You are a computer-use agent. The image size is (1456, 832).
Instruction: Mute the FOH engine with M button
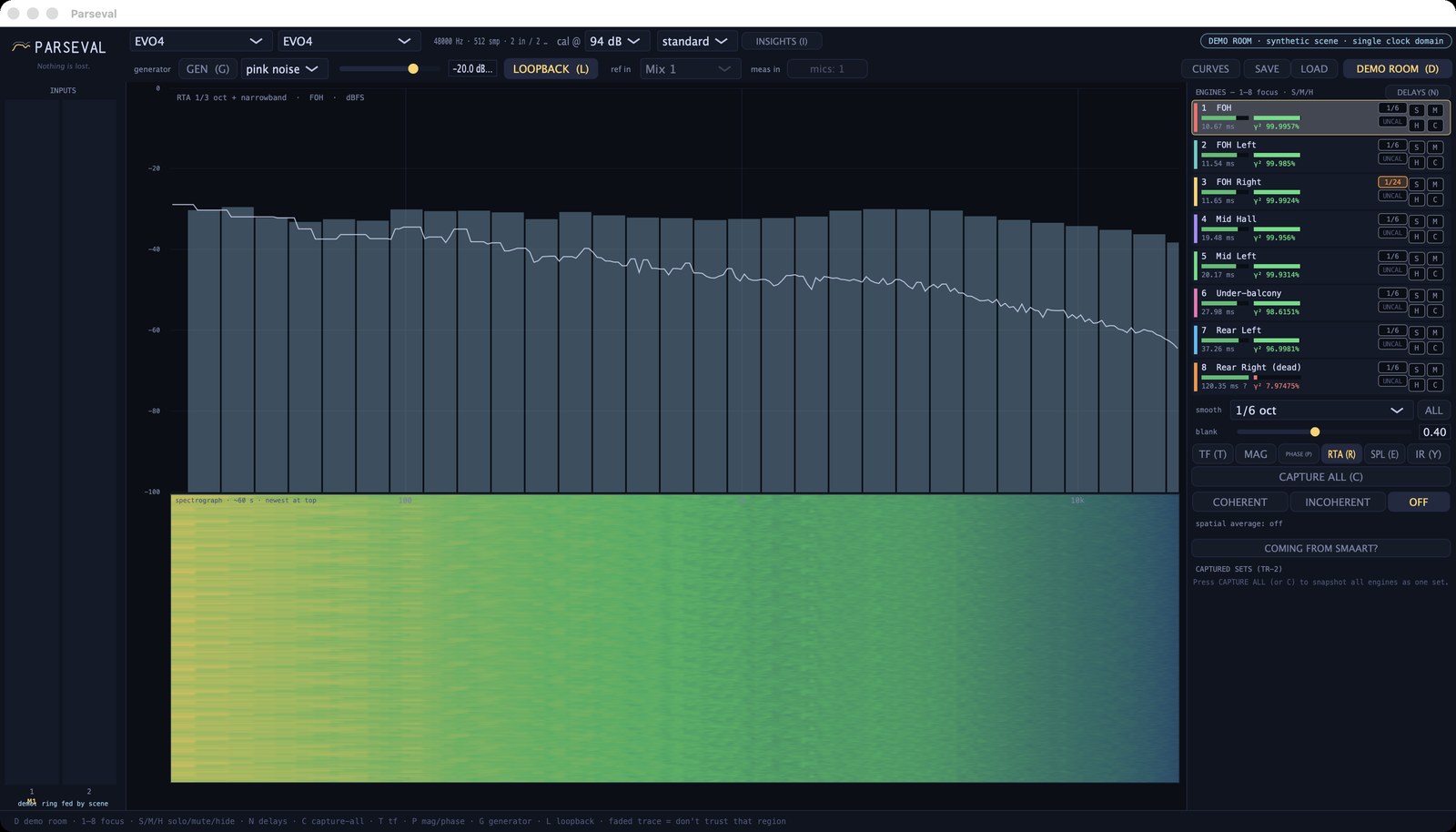1435,110
